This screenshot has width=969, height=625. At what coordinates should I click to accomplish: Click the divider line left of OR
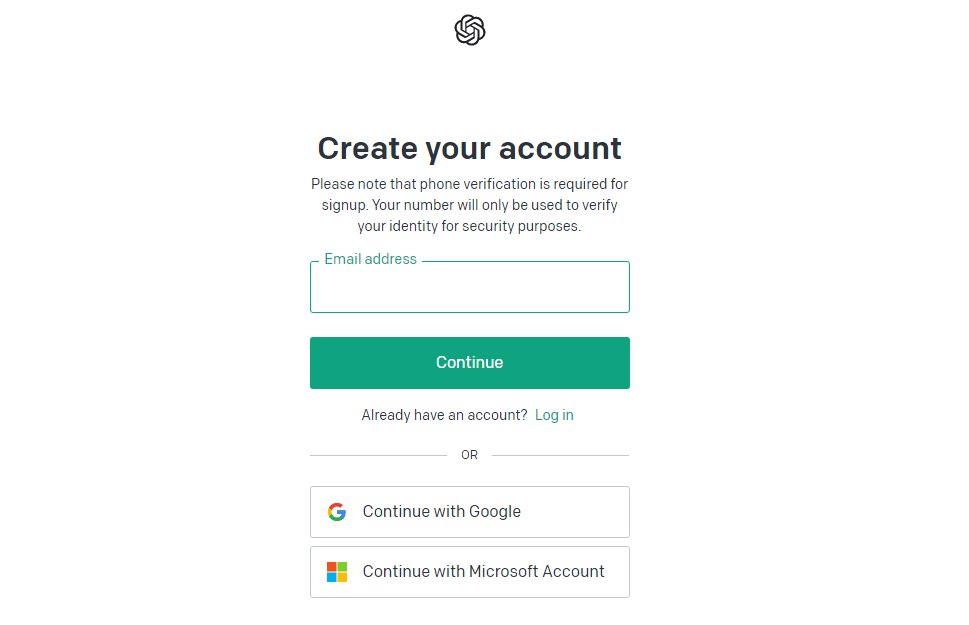378,455
